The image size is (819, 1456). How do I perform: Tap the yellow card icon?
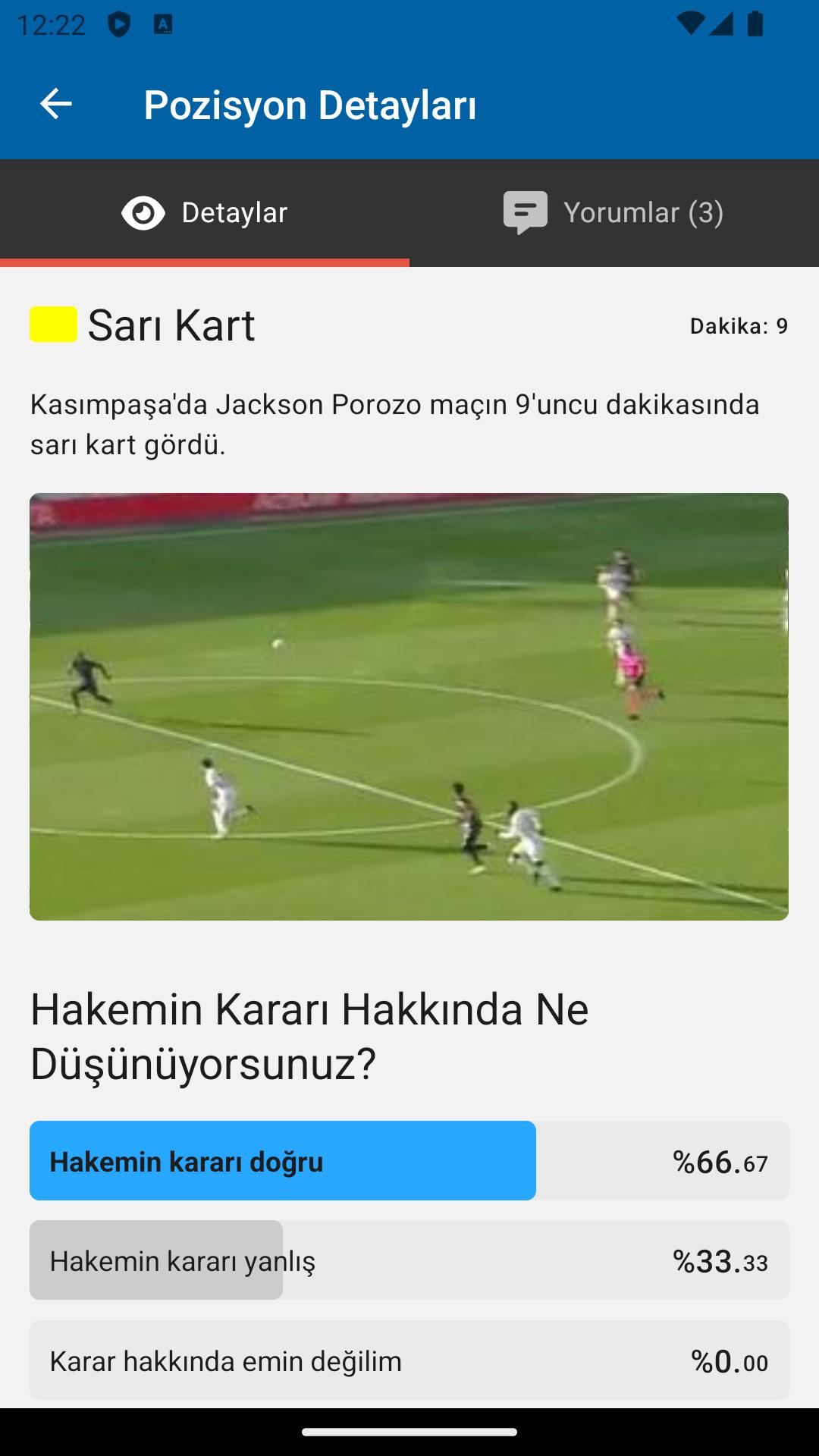point(53,325)
